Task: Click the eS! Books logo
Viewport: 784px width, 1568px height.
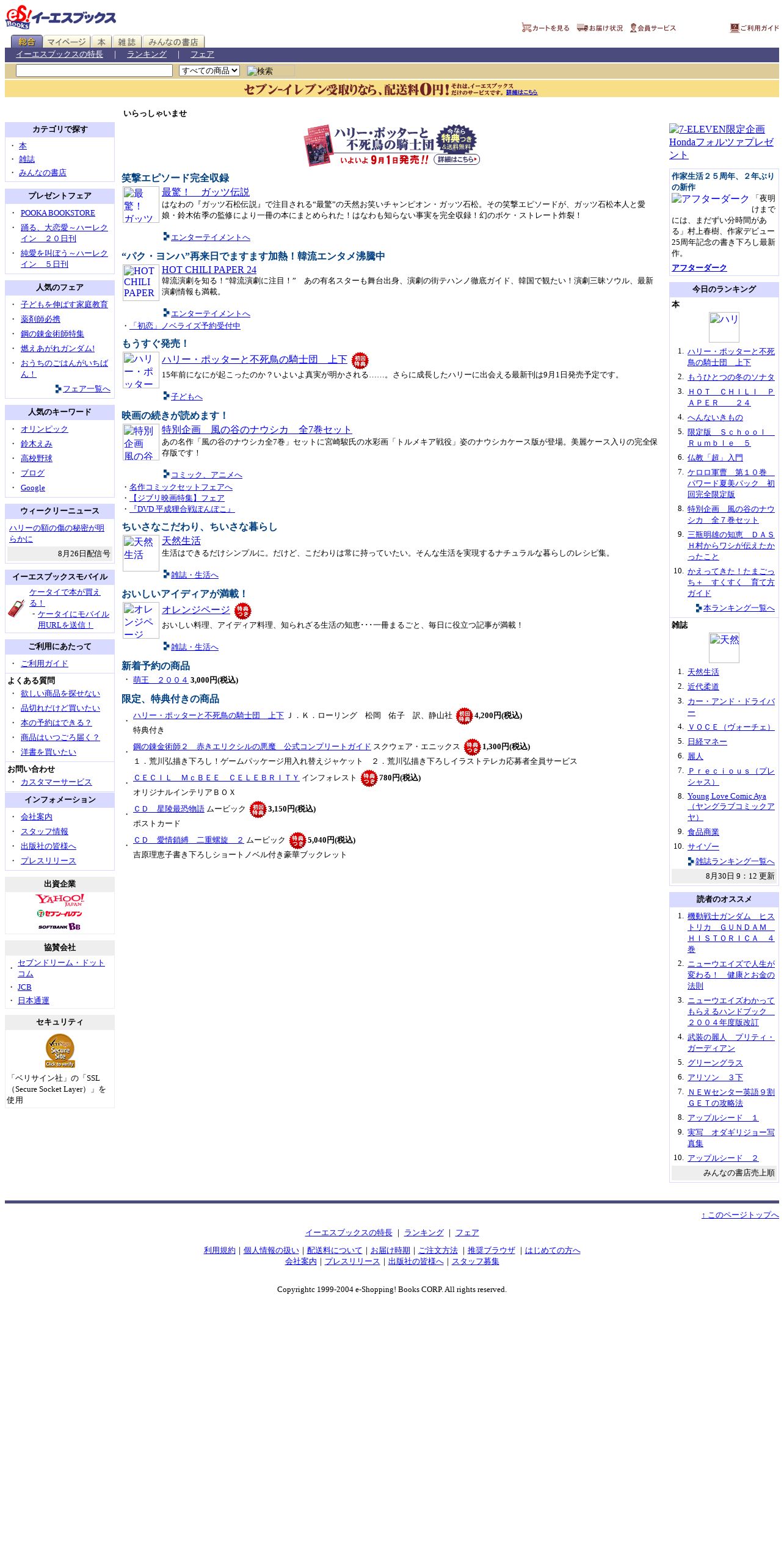Action: coord(60,17)
